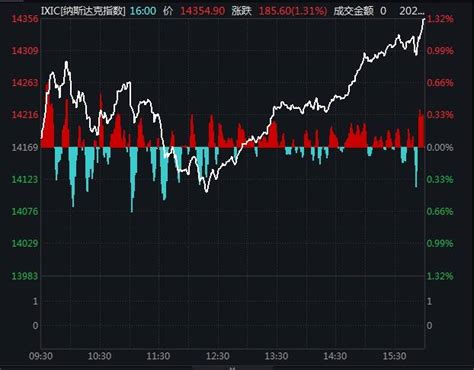This screenshot has width=474, height=370.
Task: Click the 14216 price axis label
Action: [25, 115]
